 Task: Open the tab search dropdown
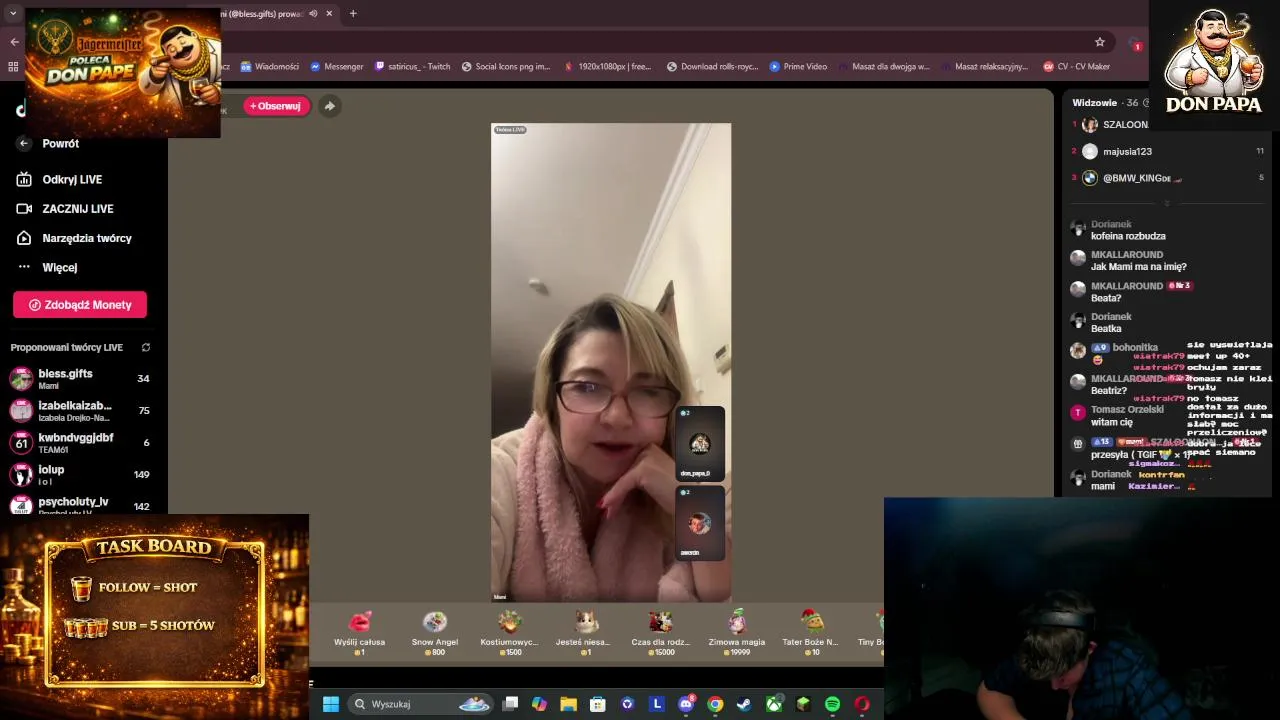coord(13,14)
